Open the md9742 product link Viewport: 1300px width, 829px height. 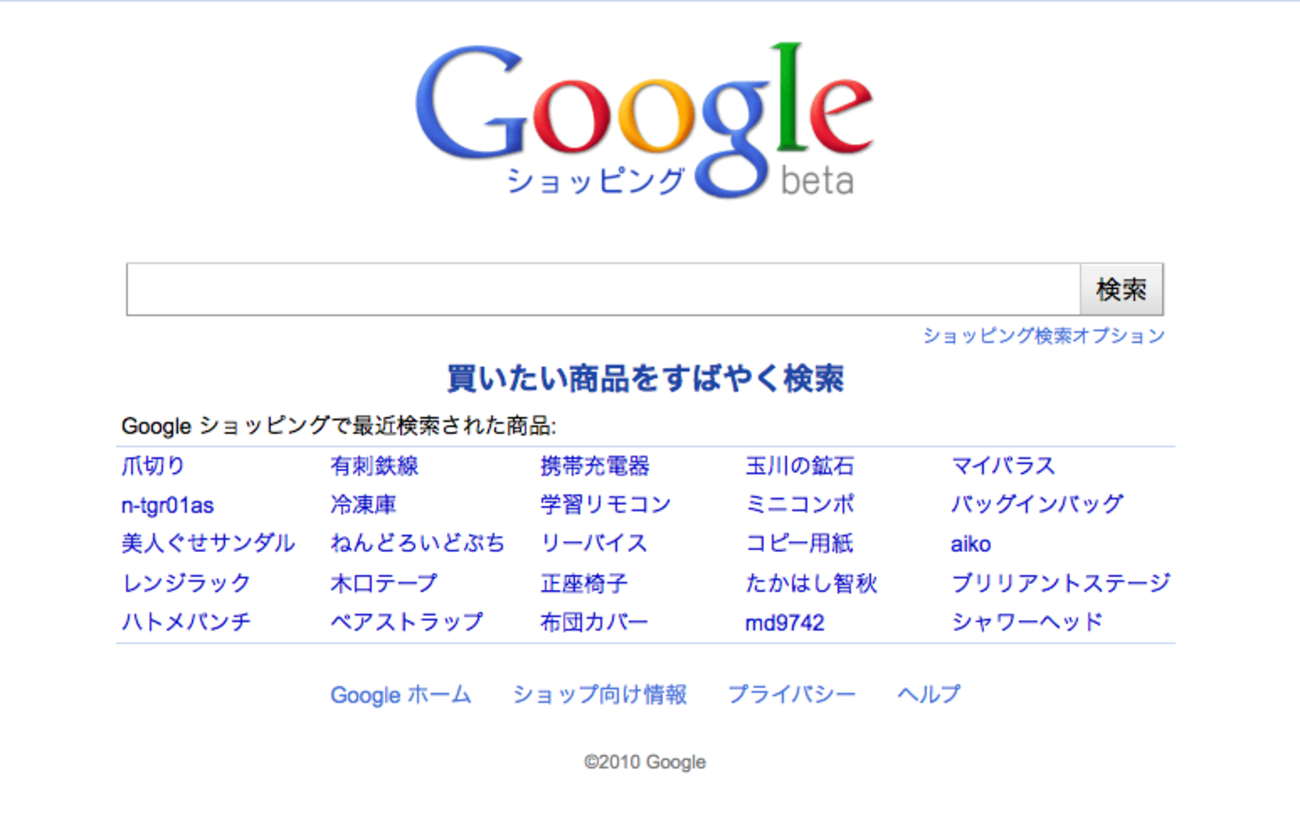coord(785,624)
